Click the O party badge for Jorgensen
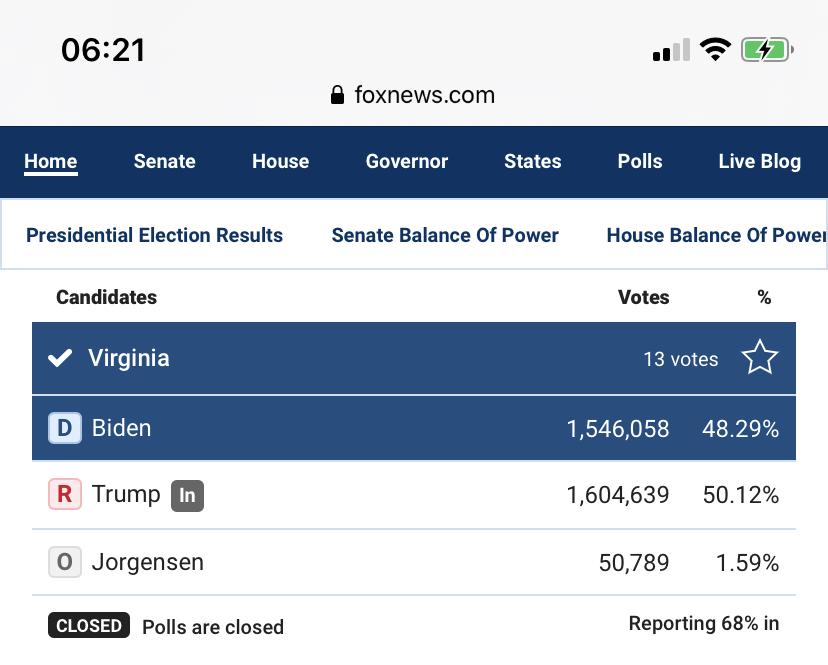The width and height of the screenshot is (828, 665). point(65,561)
